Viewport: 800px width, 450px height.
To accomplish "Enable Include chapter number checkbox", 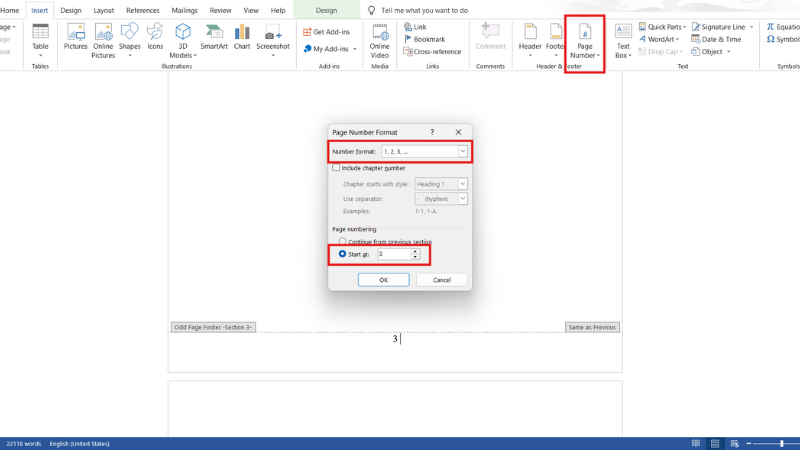I will pos(337,168).
